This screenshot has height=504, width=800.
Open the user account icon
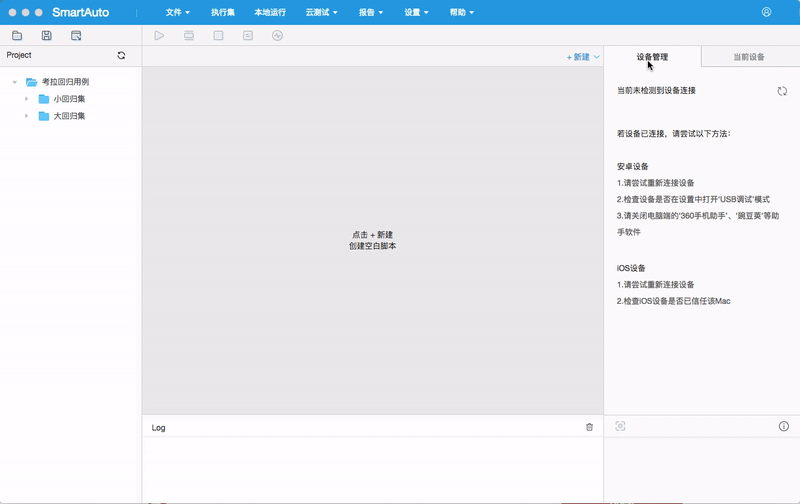click(766, 12)
